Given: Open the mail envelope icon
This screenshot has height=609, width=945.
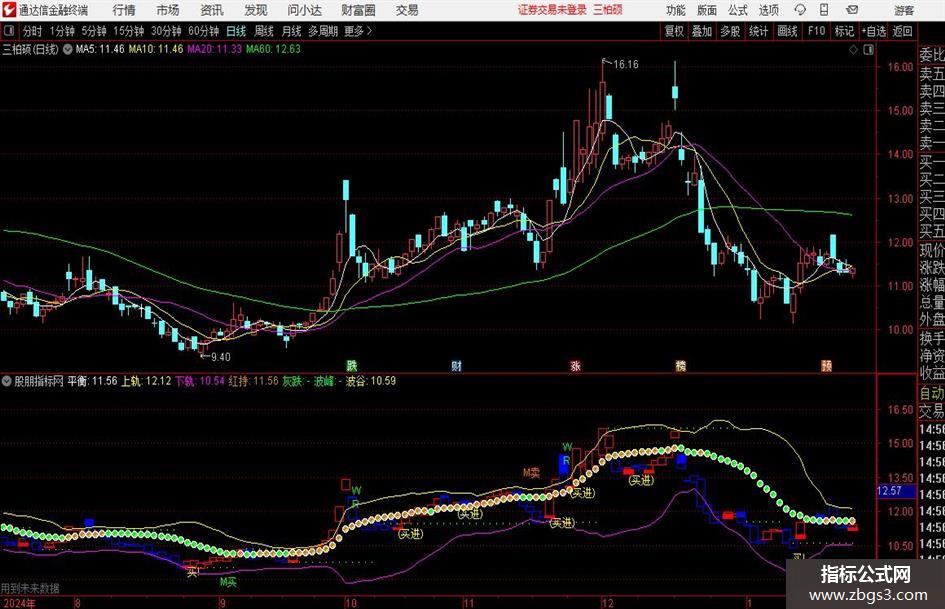Looking at the screenshot, I should (x=852, y=10).
